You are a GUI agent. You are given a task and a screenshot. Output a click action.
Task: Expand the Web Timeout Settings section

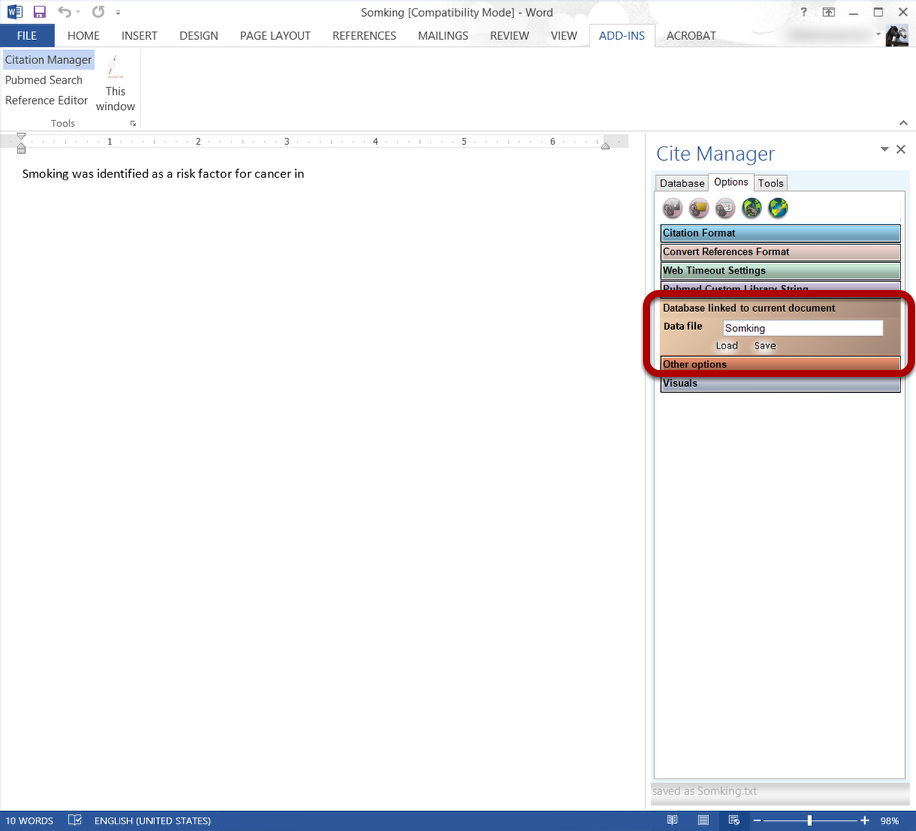780,271
